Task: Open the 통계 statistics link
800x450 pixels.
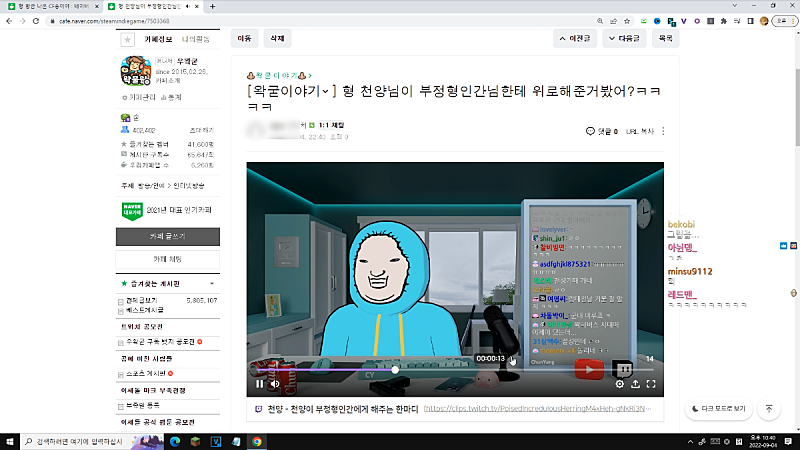Action: [171, 97]
